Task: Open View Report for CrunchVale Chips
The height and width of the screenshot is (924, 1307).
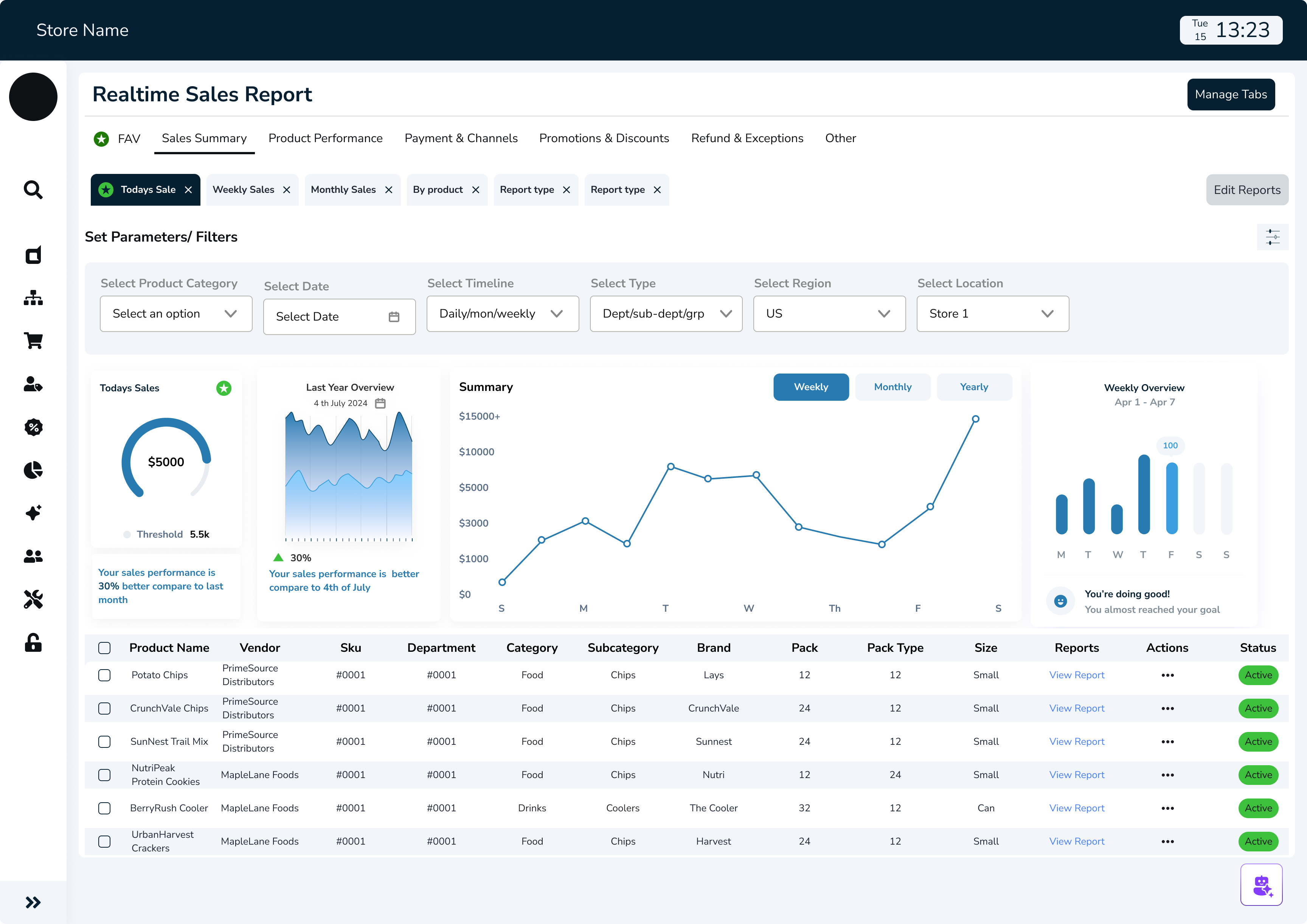Action: coord(1076,709)
